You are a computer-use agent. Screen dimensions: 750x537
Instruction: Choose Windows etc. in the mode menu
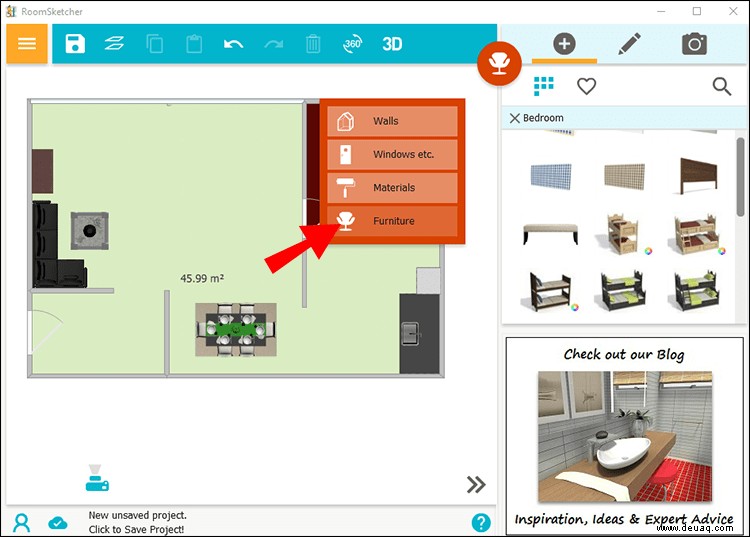pos(392,154)
